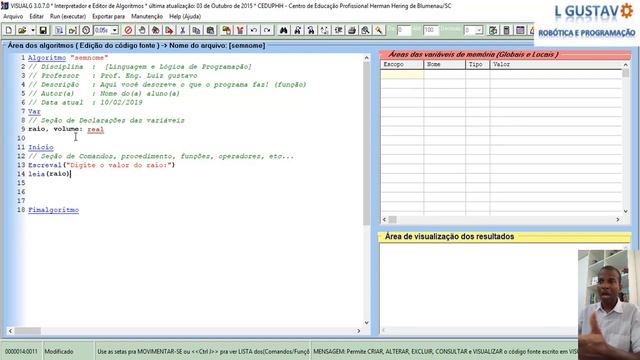This screenshot has height=360, width=640.
Task: Click the Valor column header
Action: tap(556, 64)
